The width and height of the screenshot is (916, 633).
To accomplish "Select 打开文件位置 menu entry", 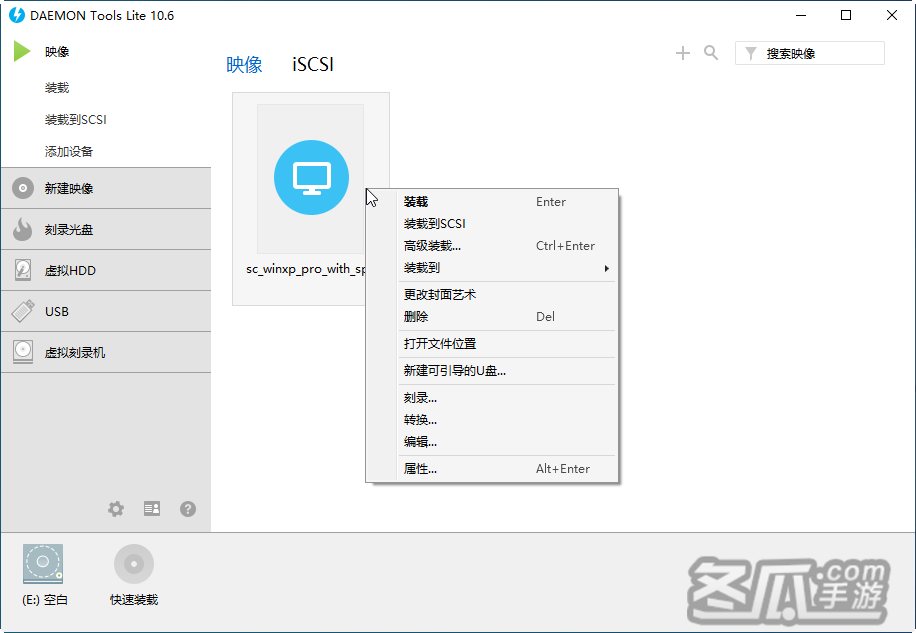I will (507, 343).
